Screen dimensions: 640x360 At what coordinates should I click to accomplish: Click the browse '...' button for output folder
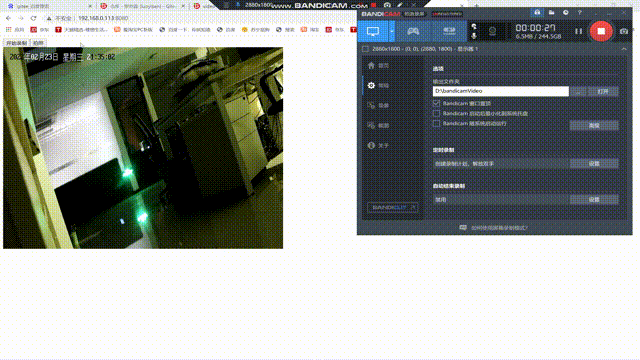578,91
